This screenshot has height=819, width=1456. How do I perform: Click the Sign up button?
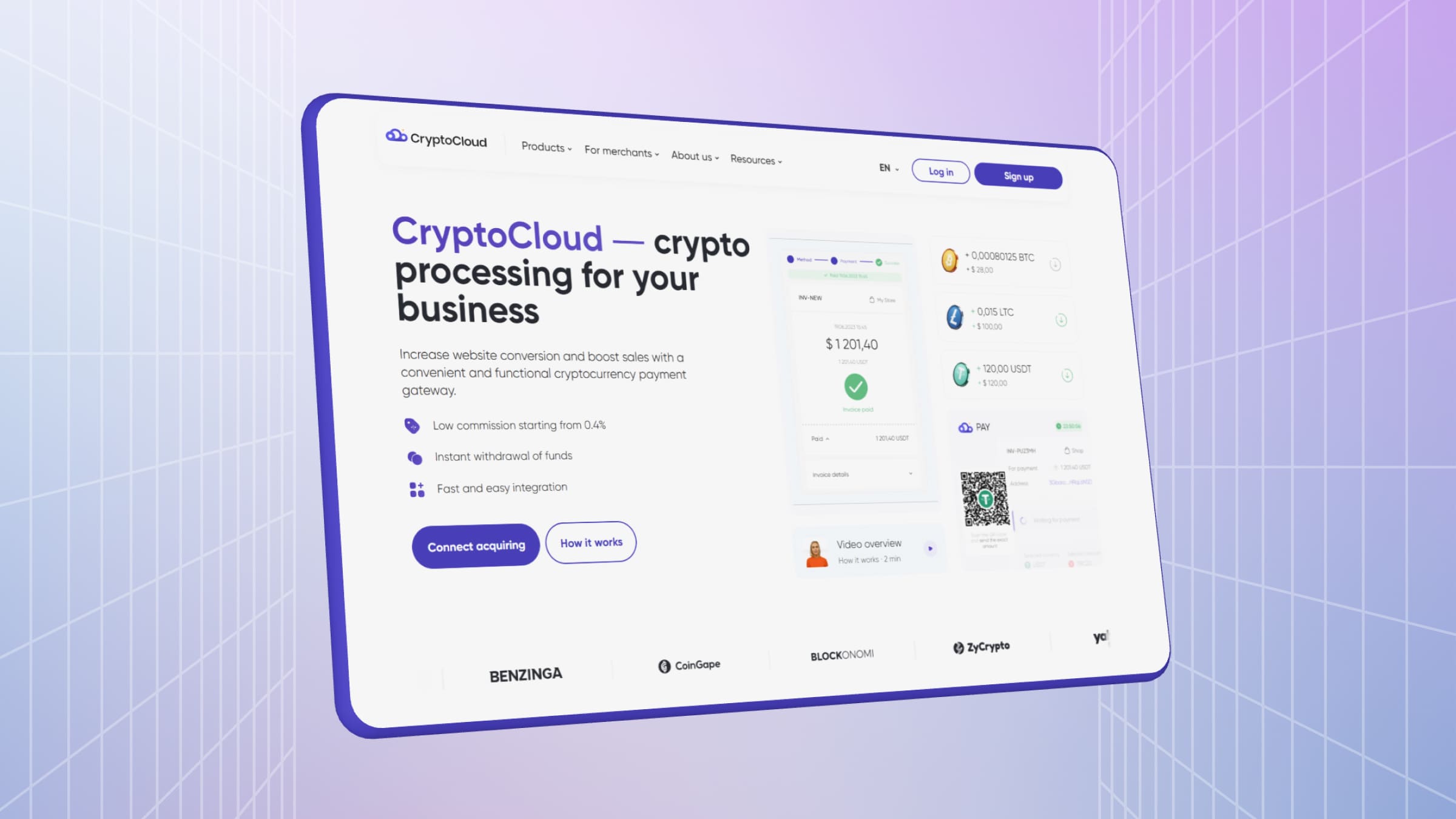[x=1018, y=174]
